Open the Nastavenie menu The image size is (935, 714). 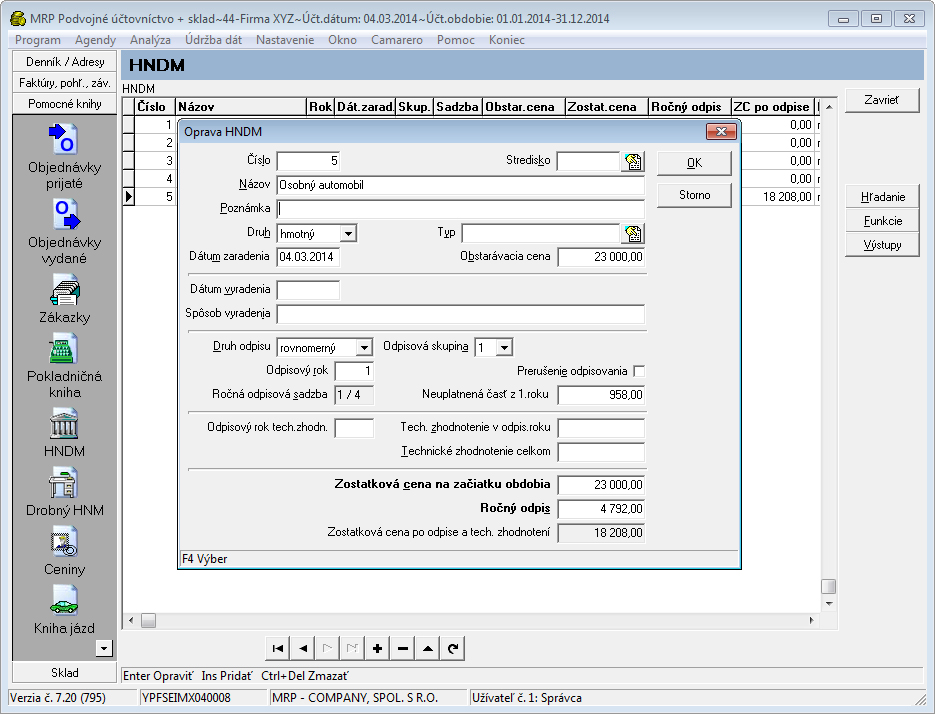click(285, 40)
